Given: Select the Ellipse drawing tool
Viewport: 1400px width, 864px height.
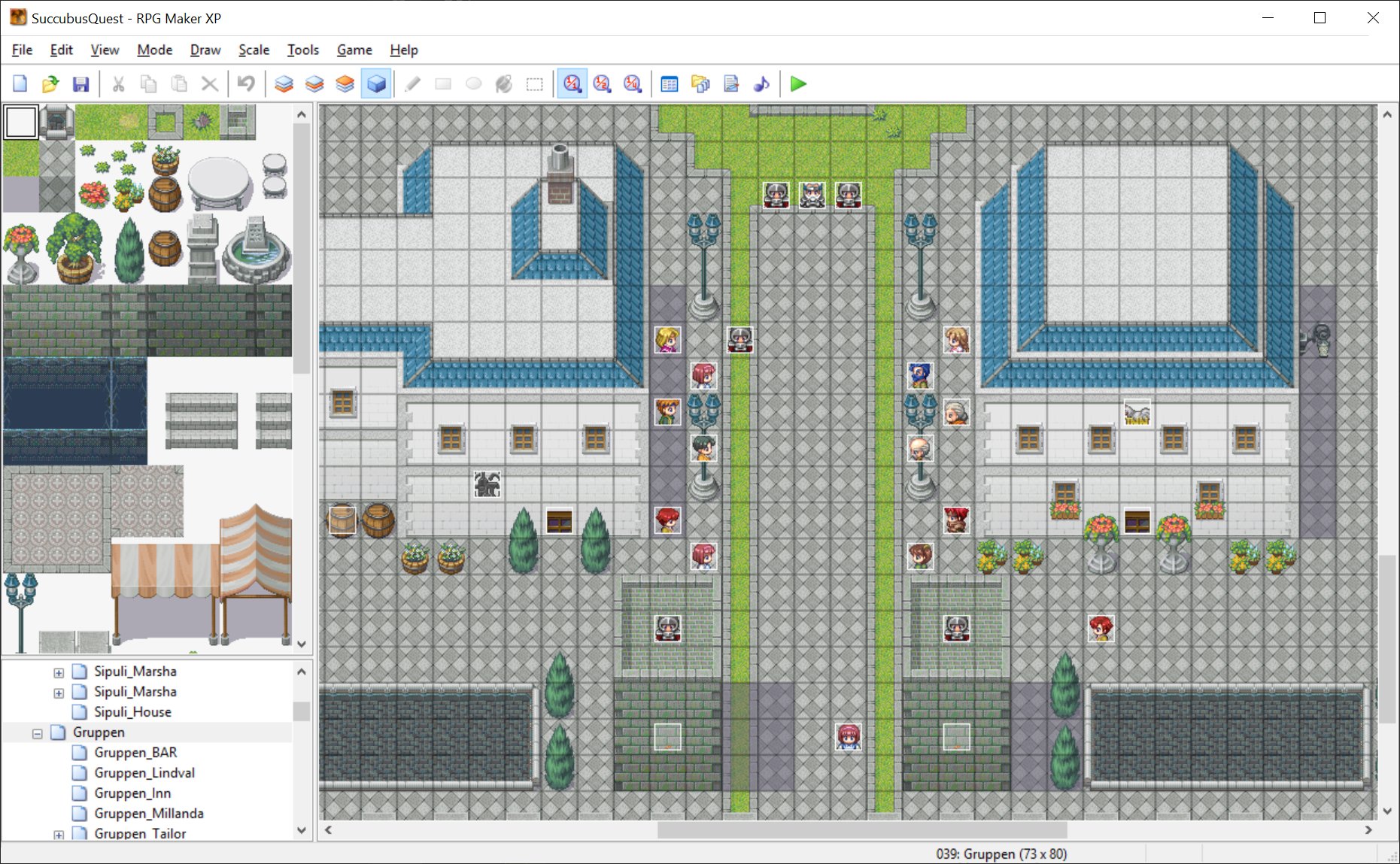Looking at the screenshot, I should coord(473,83).
